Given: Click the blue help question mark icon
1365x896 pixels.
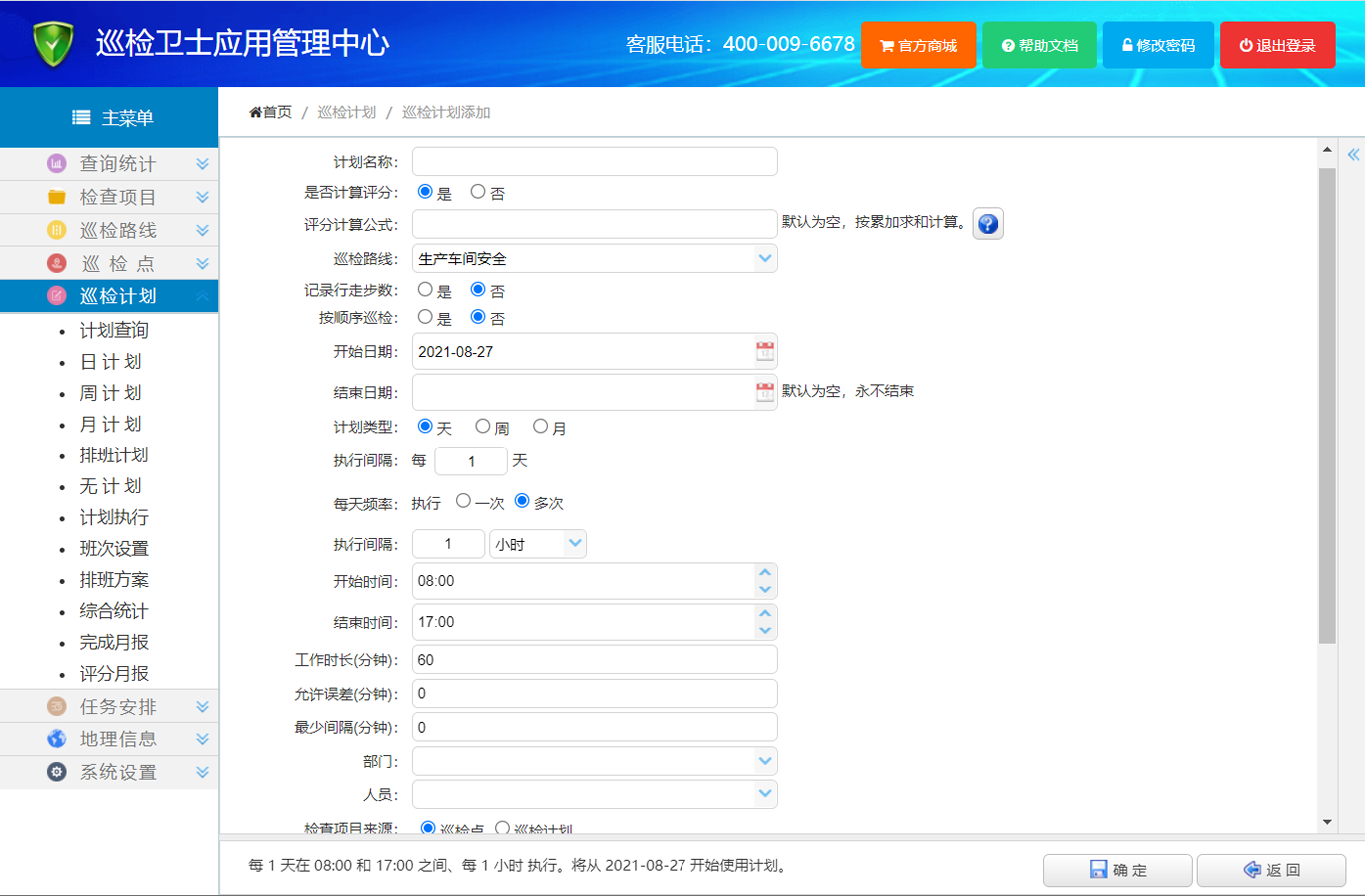Looking at the screenshot, I should tap(987, 224).
